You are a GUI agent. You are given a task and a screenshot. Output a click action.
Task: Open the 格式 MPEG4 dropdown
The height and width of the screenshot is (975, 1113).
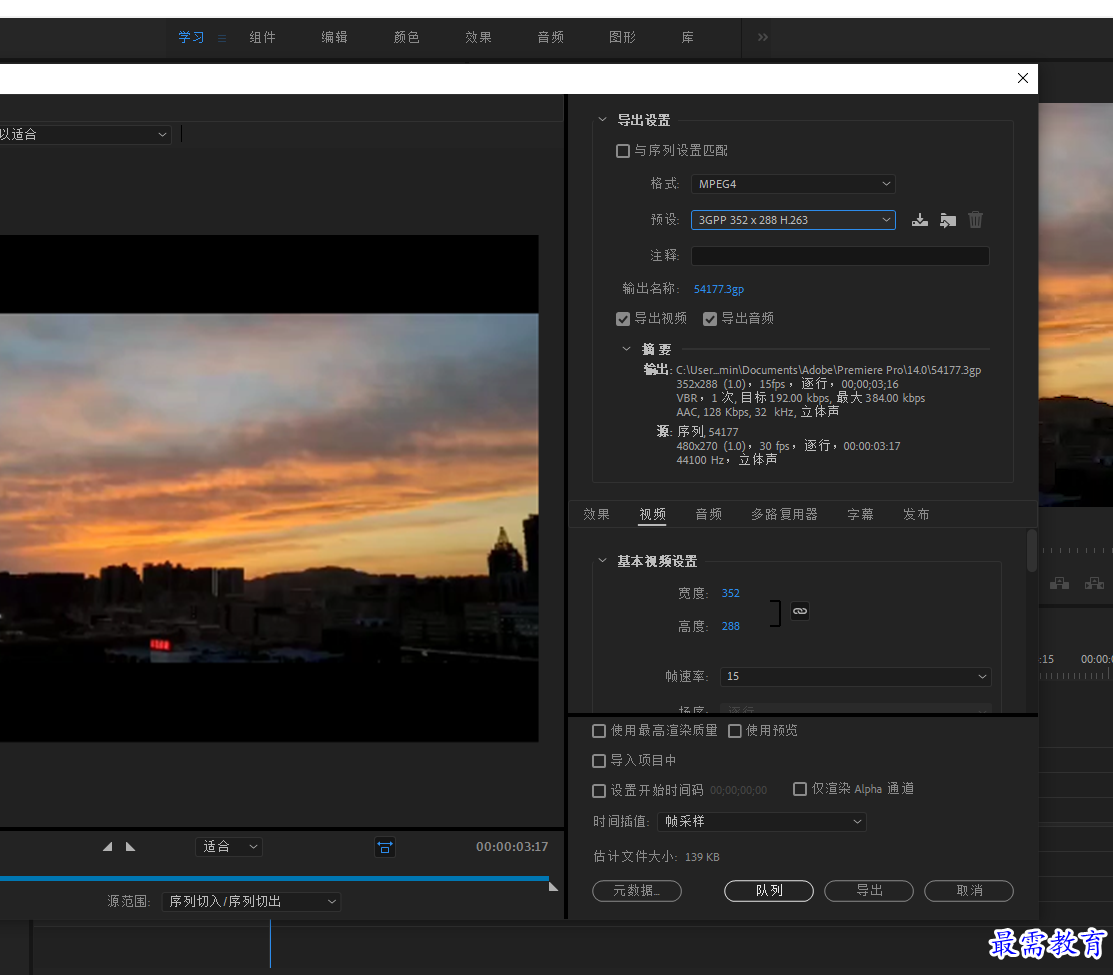tap(793, 184)
